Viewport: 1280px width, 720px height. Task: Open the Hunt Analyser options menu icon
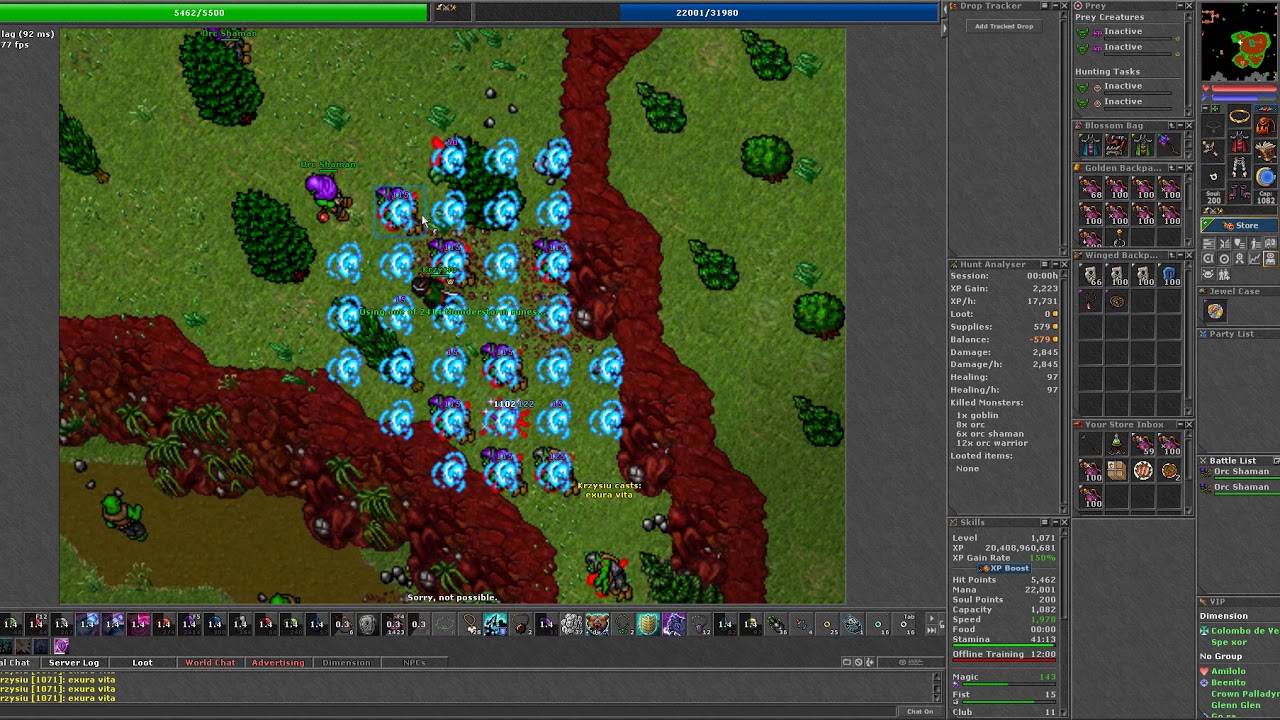click(x=1044, y=265)
